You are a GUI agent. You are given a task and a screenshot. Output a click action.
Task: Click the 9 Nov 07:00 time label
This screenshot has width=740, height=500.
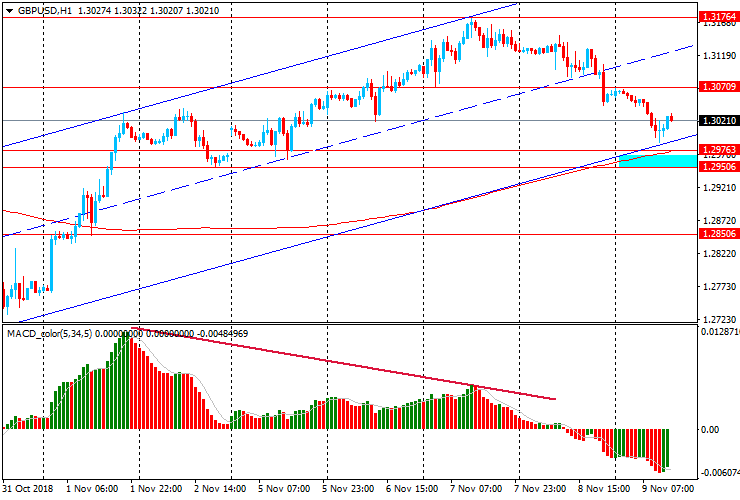click(x=667, y=489)
